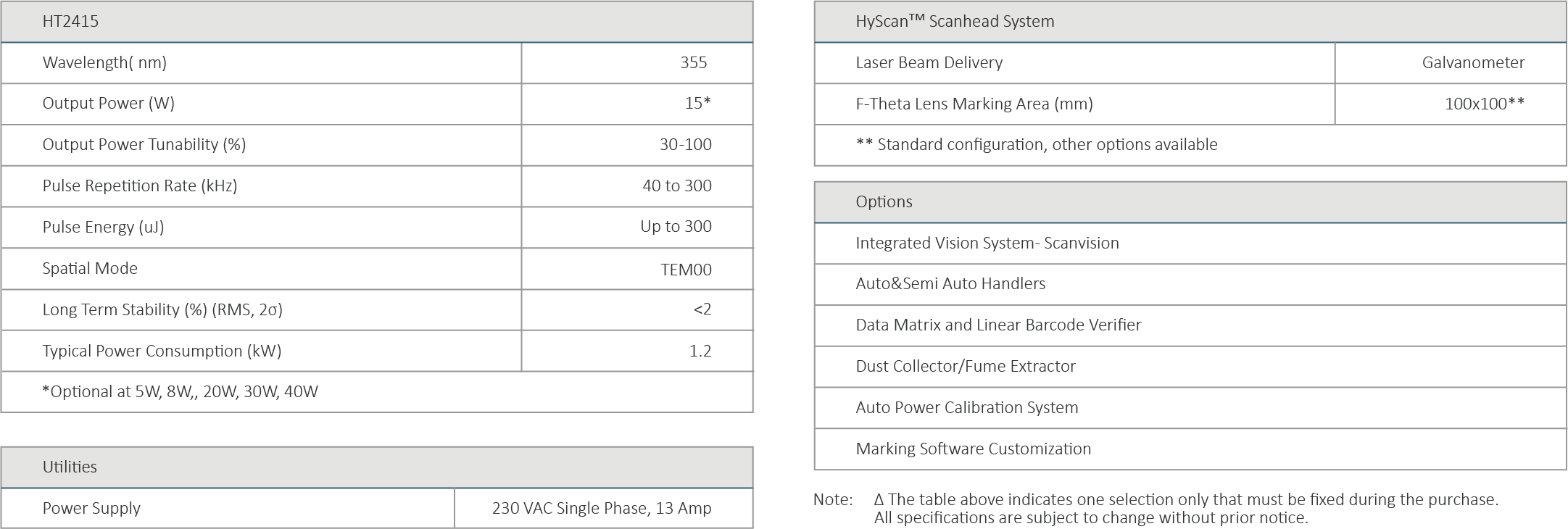Select the 100x100 marking area value
Image resolution: width=1568 pixels, height=529 pixels.
[x=1484, y=104]
